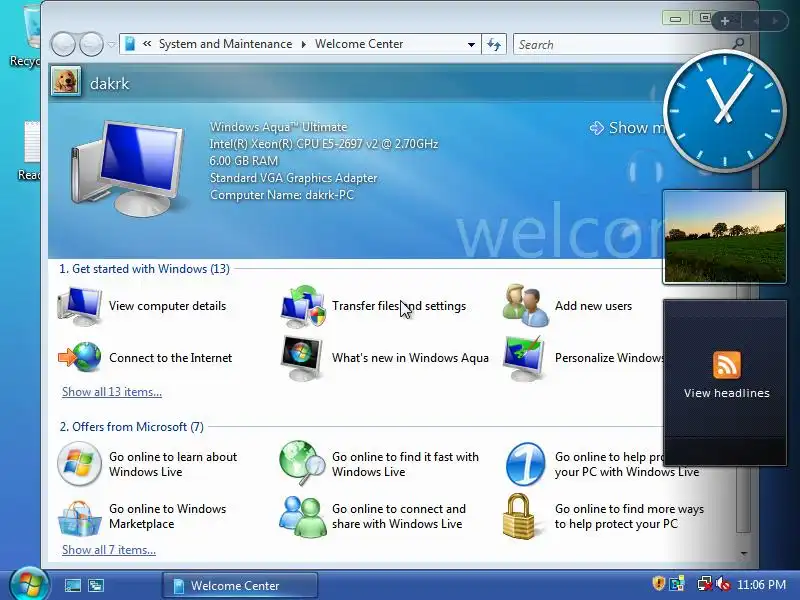Click the find it fast globe-magnifier icon
Screen dimensions: 800x600
tap(302, 463)
